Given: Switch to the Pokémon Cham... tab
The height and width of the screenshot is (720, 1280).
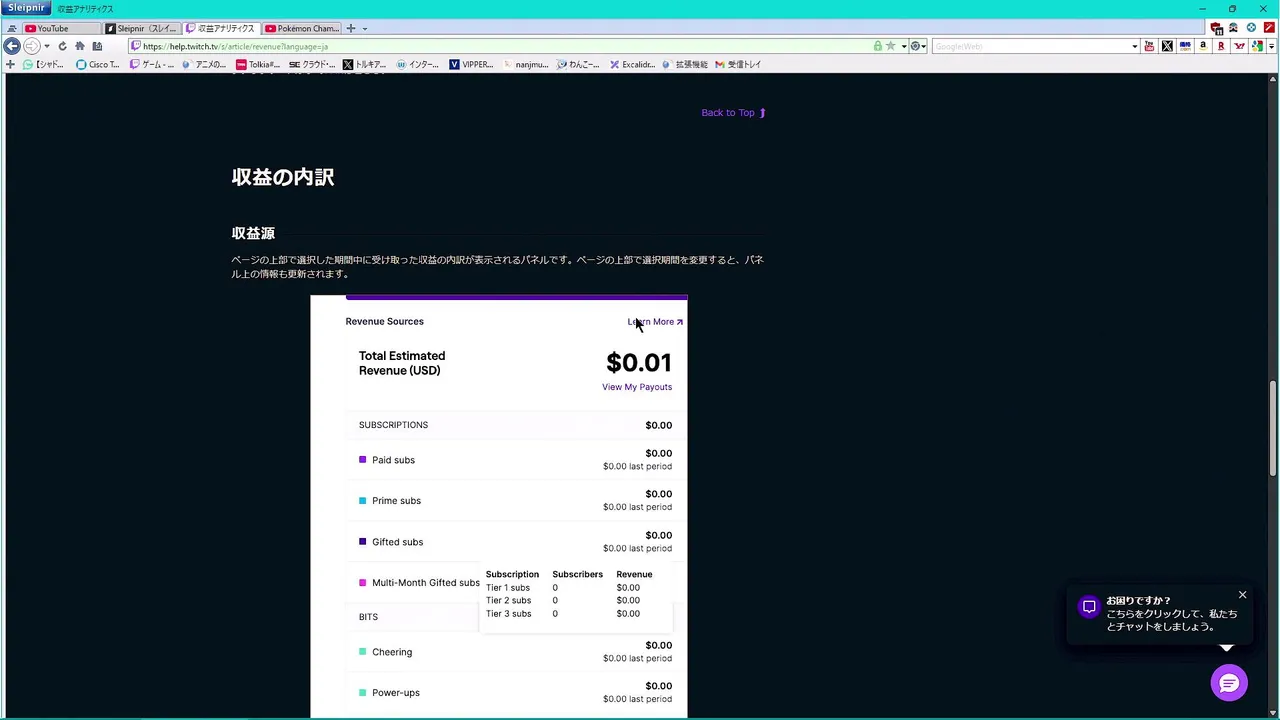Looking at the screenshot, I should tap(302, 28).
